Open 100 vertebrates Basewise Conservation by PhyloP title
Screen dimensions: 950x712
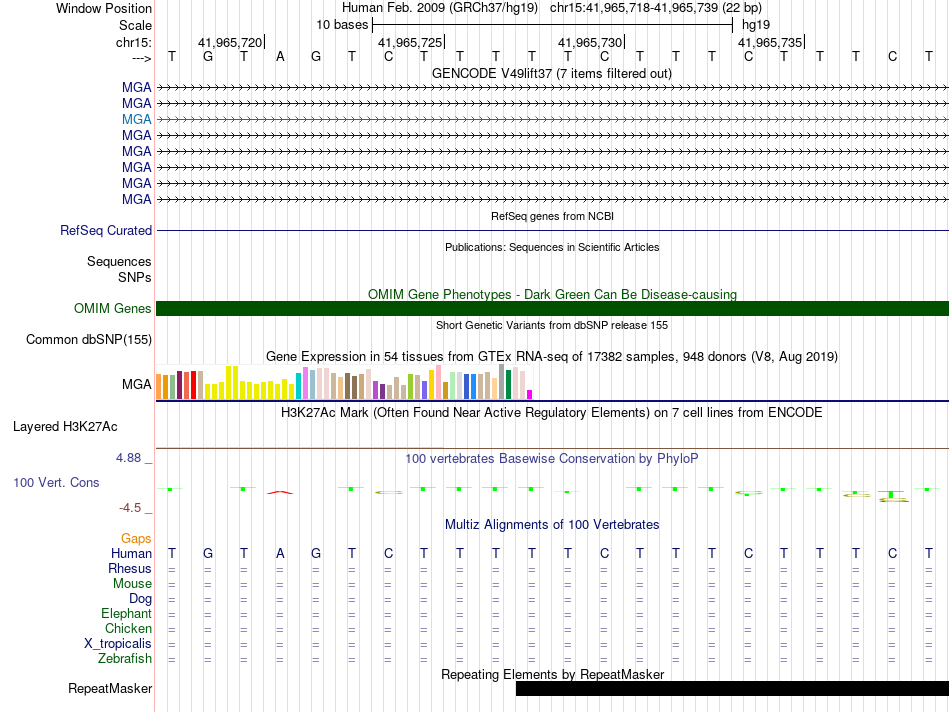tap(551, 459)
